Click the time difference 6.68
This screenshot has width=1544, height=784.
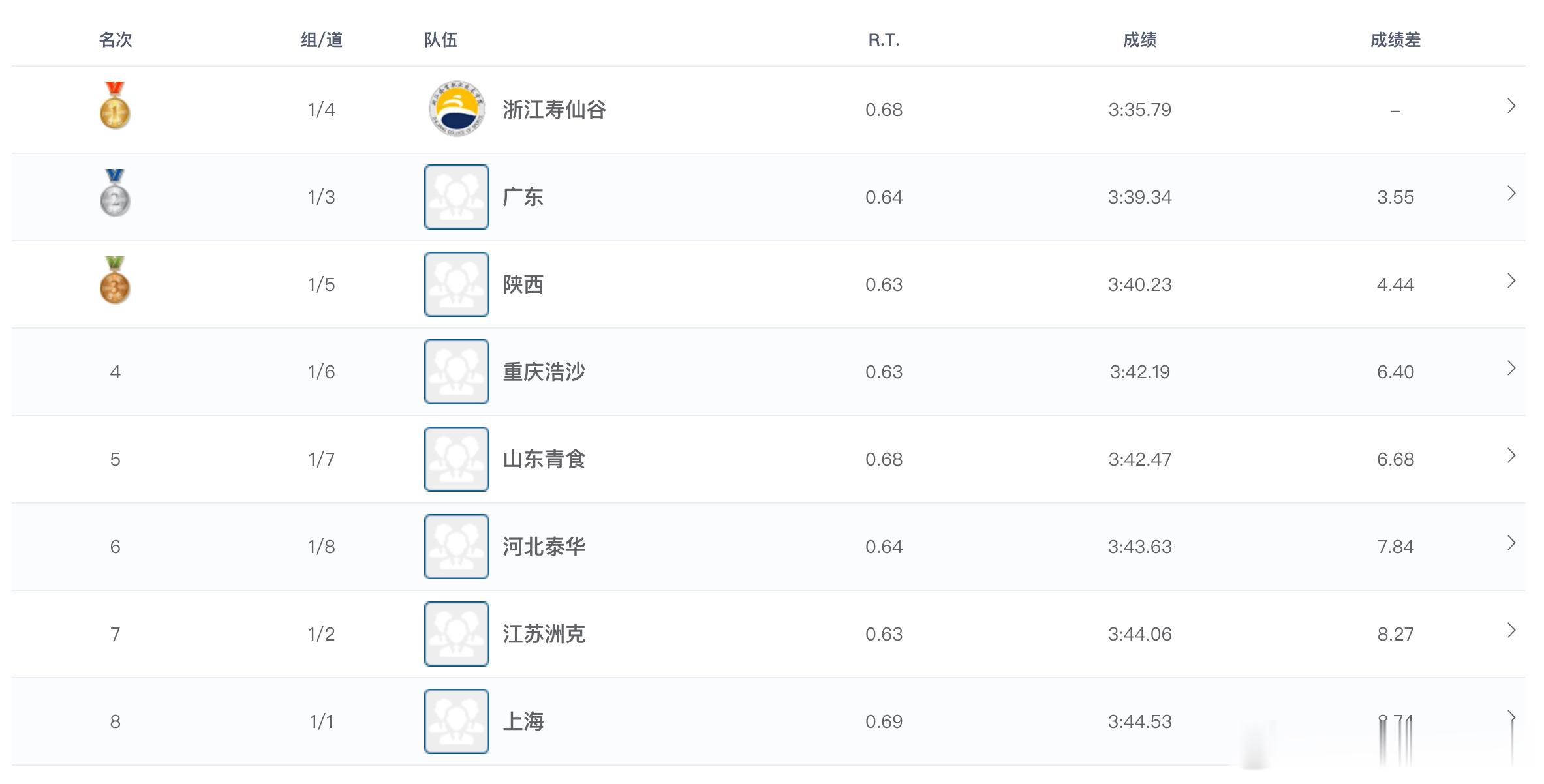[1396, 459]
